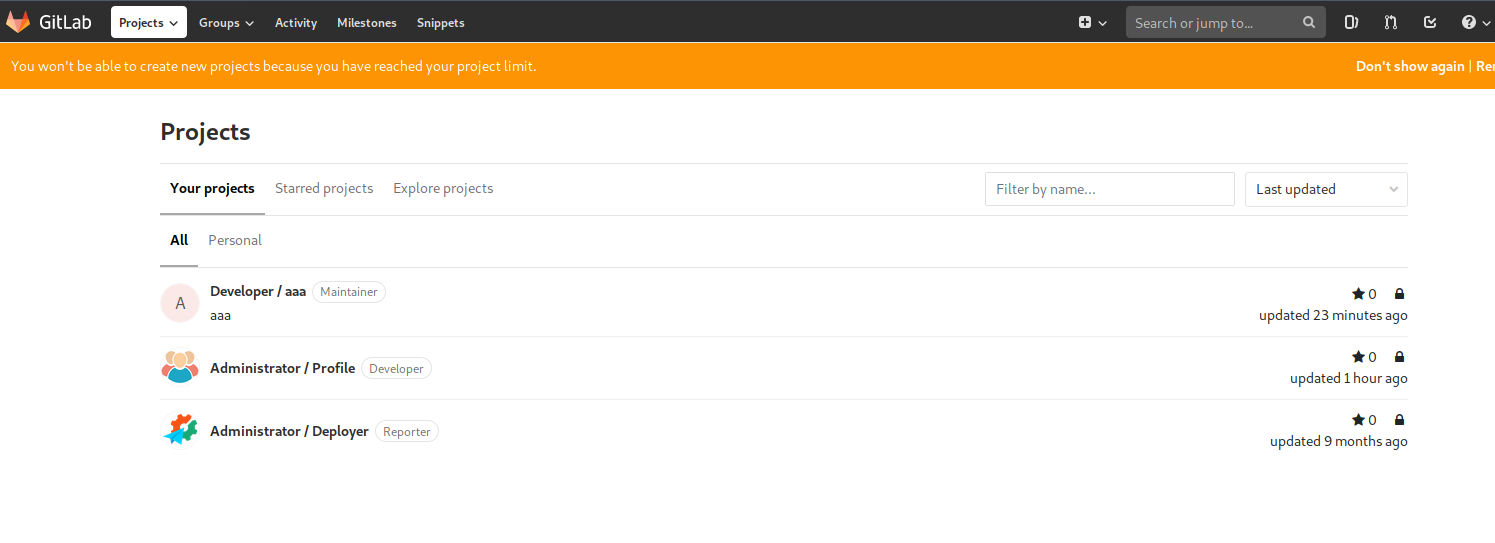Open the To-Do list icon
Screen dimensions: 1495x543
(x=1430, y=22)
